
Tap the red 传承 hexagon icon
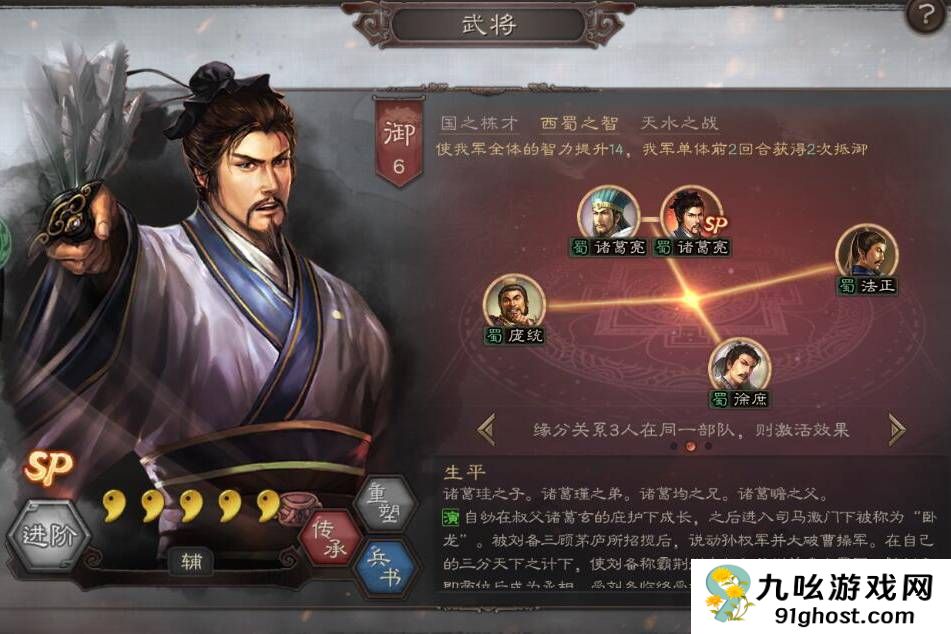[331, 537]
